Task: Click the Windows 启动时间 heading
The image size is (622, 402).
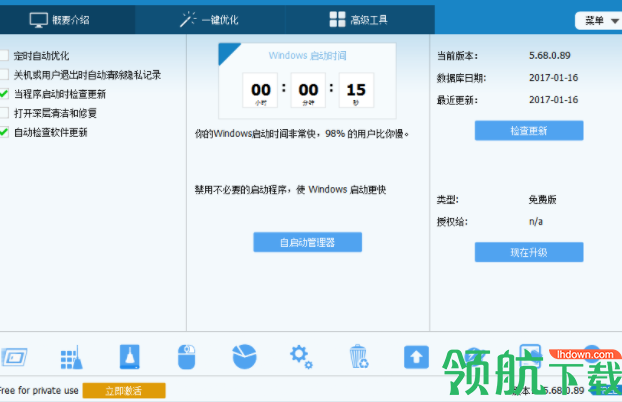Action: (x=307, y=56)
